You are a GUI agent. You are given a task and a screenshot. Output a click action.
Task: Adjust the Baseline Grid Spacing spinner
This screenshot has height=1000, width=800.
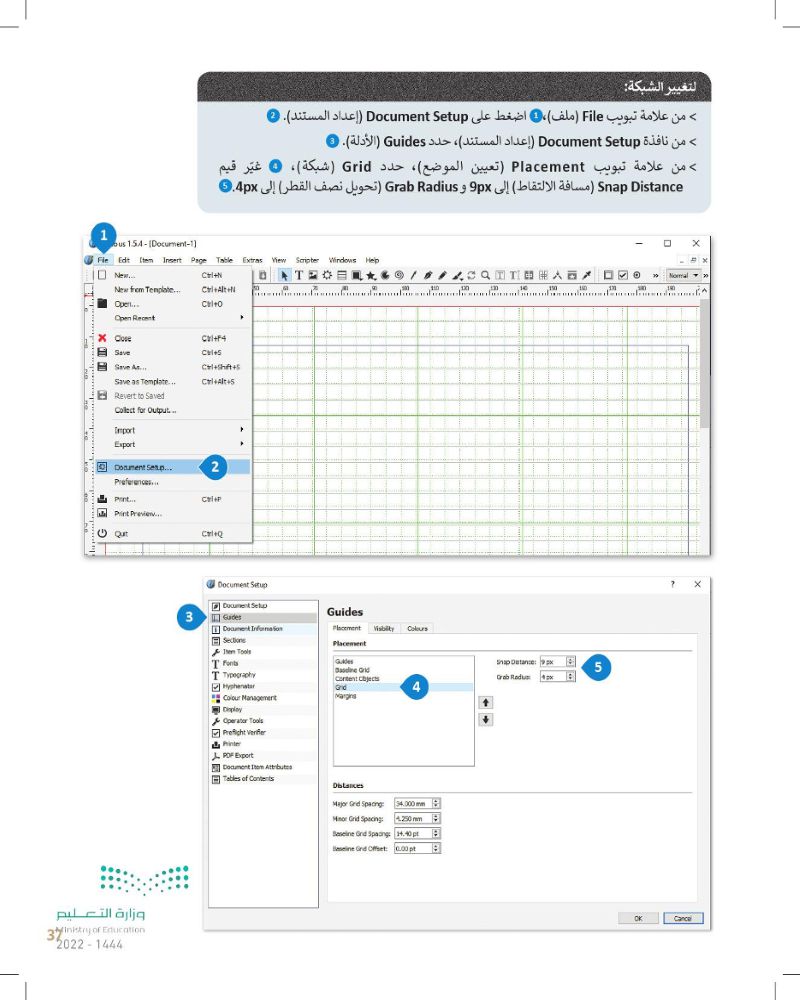(x=436, y=834)
